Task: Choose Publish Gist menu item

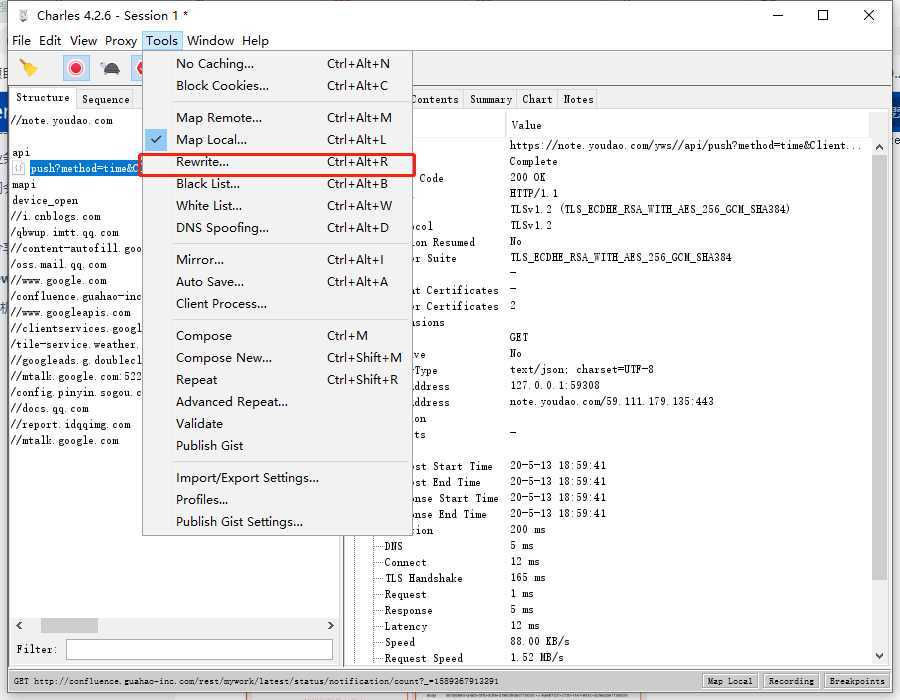Action: (277, 445)
